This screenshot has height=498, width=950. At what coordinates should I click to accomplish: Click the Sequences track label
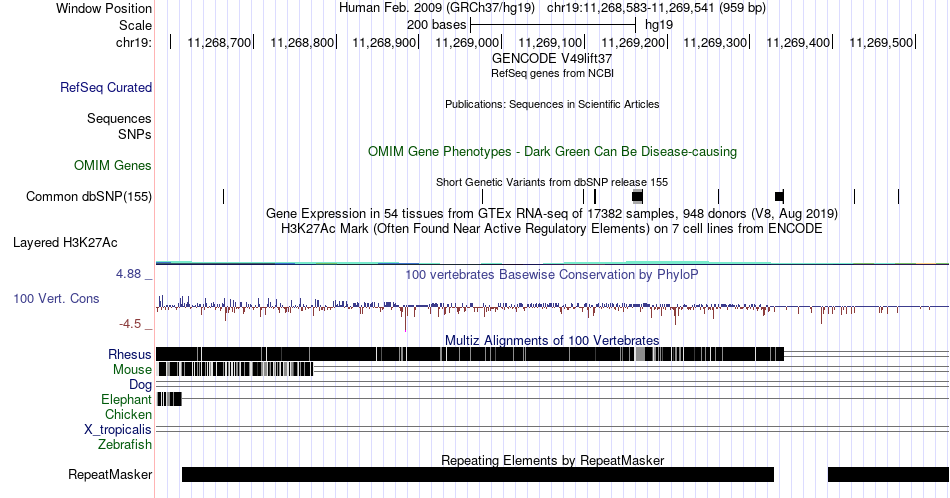119,118
